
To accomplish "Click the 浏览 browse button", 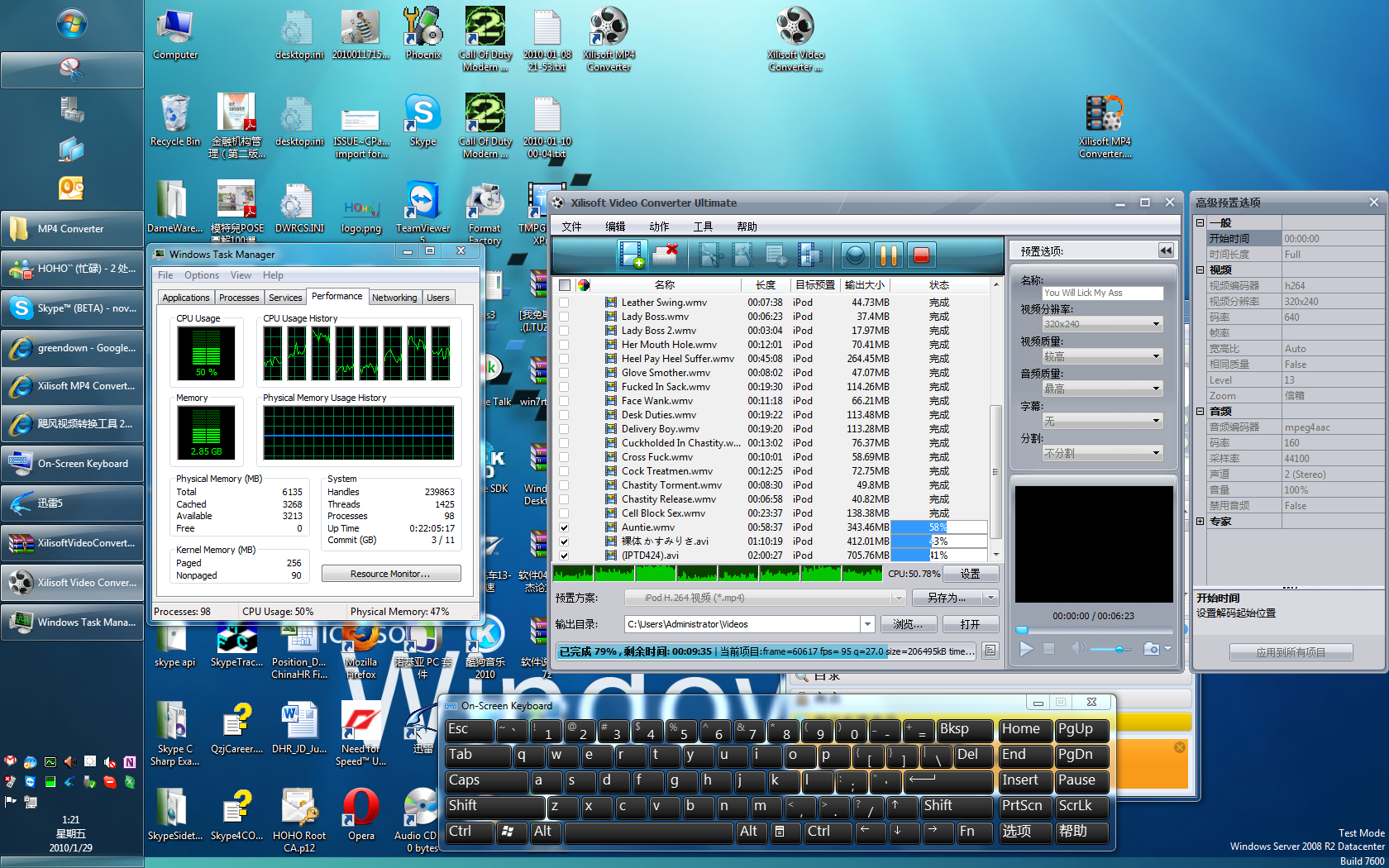I will (907, 624).
